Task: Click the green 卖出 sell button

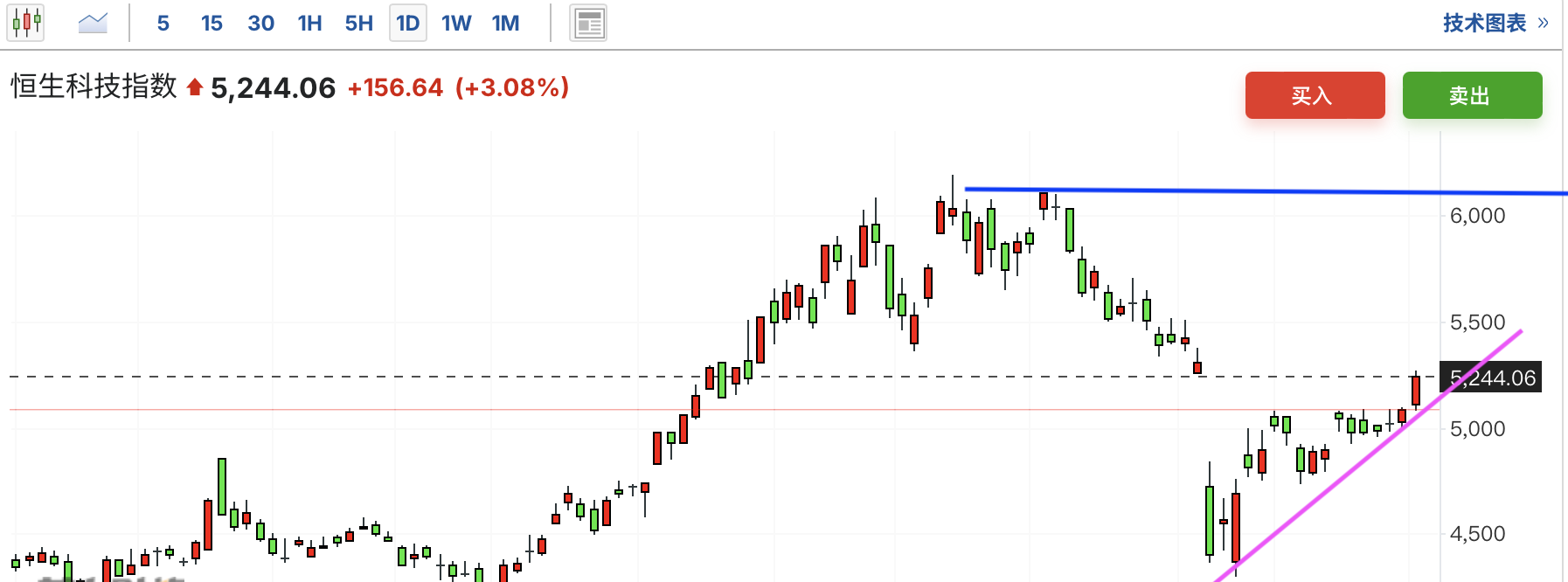Action: point(1472,95)
